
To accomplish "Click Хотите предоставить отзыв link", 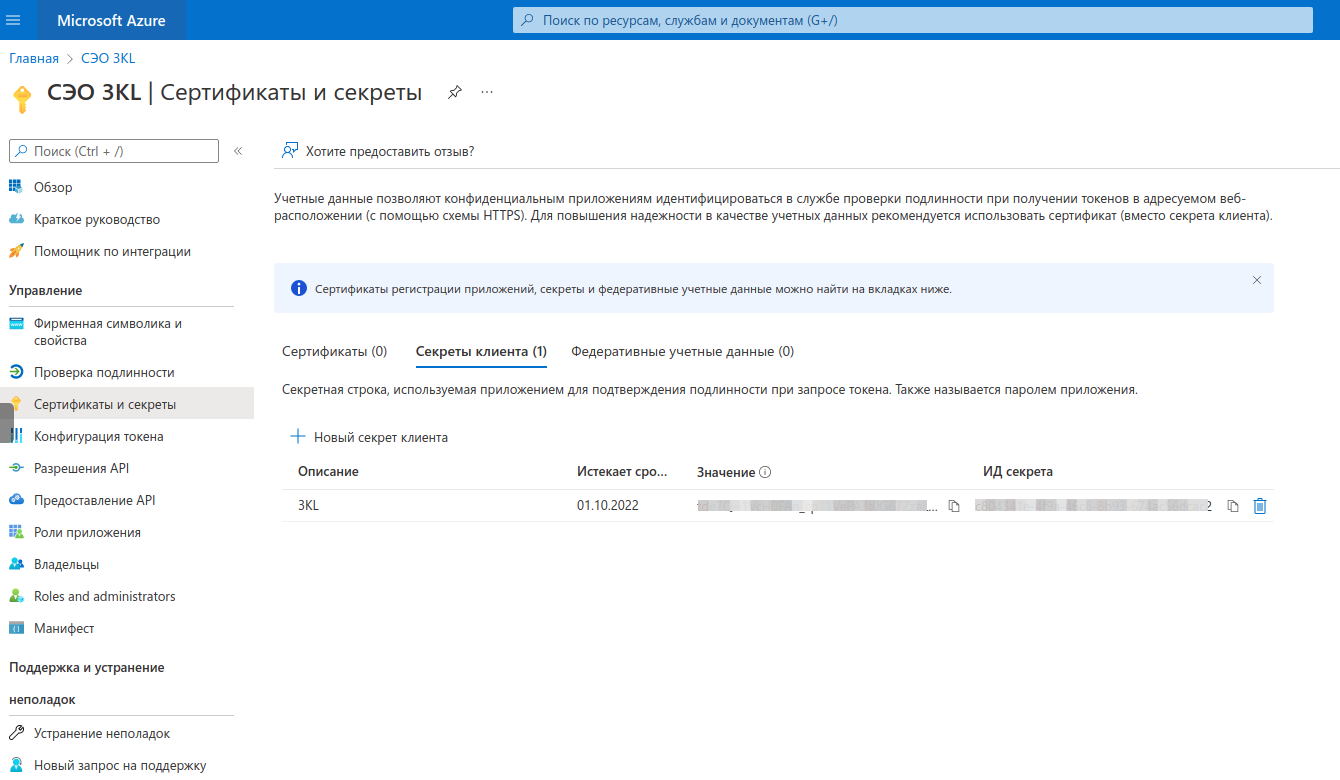I will pos(389,151).
